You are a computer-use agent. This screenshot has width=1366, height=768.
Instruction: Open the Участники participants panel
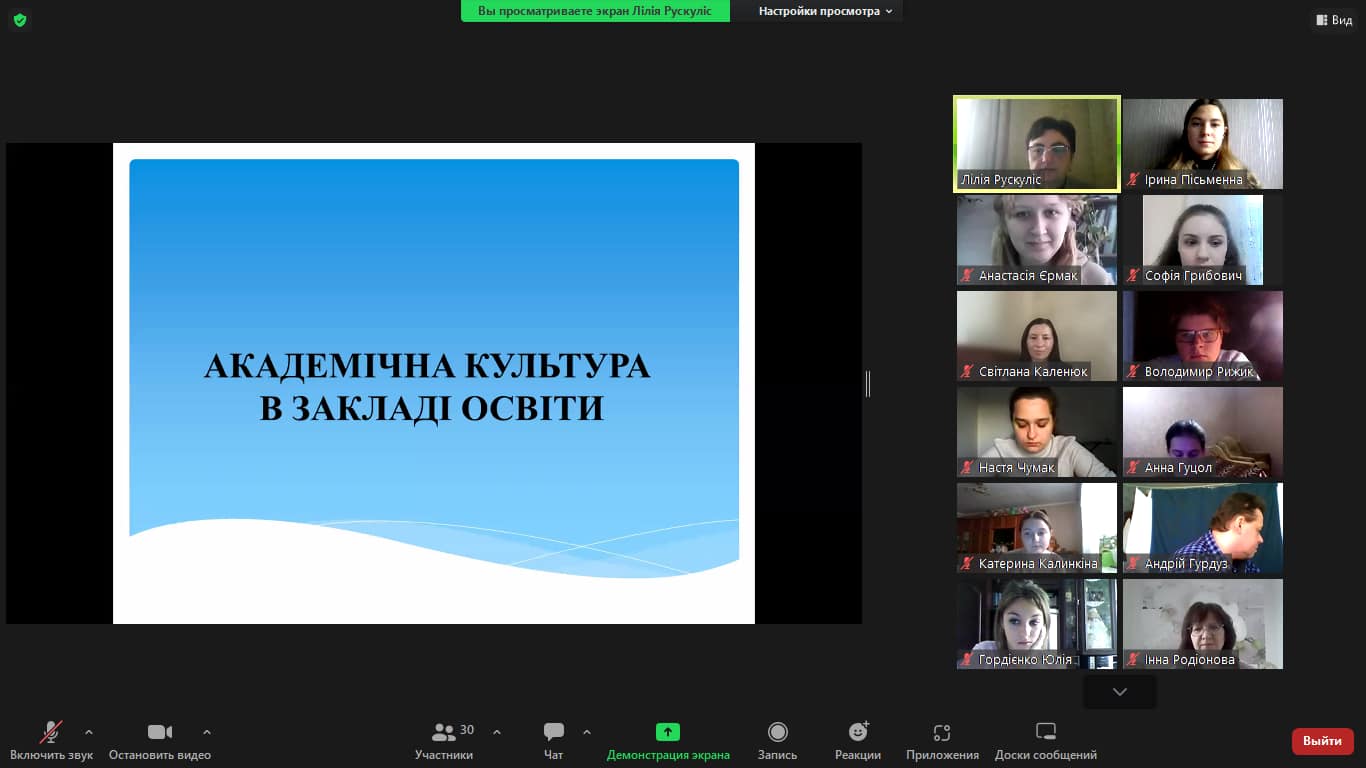(x=444, y=741)
